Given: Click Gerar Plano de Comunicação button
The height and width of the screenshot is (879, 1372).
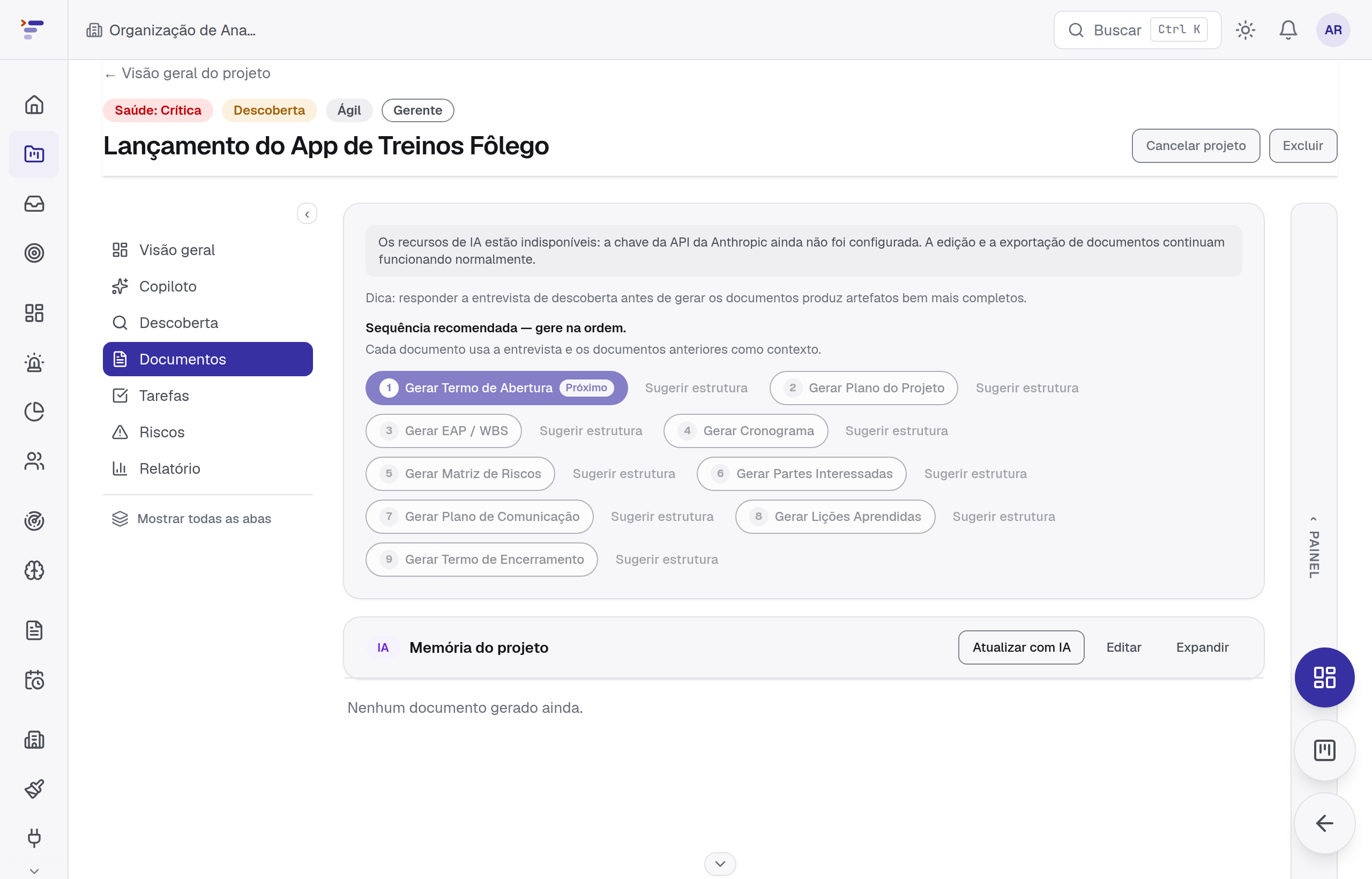Looking at the screenshot, I should point(480,517).
